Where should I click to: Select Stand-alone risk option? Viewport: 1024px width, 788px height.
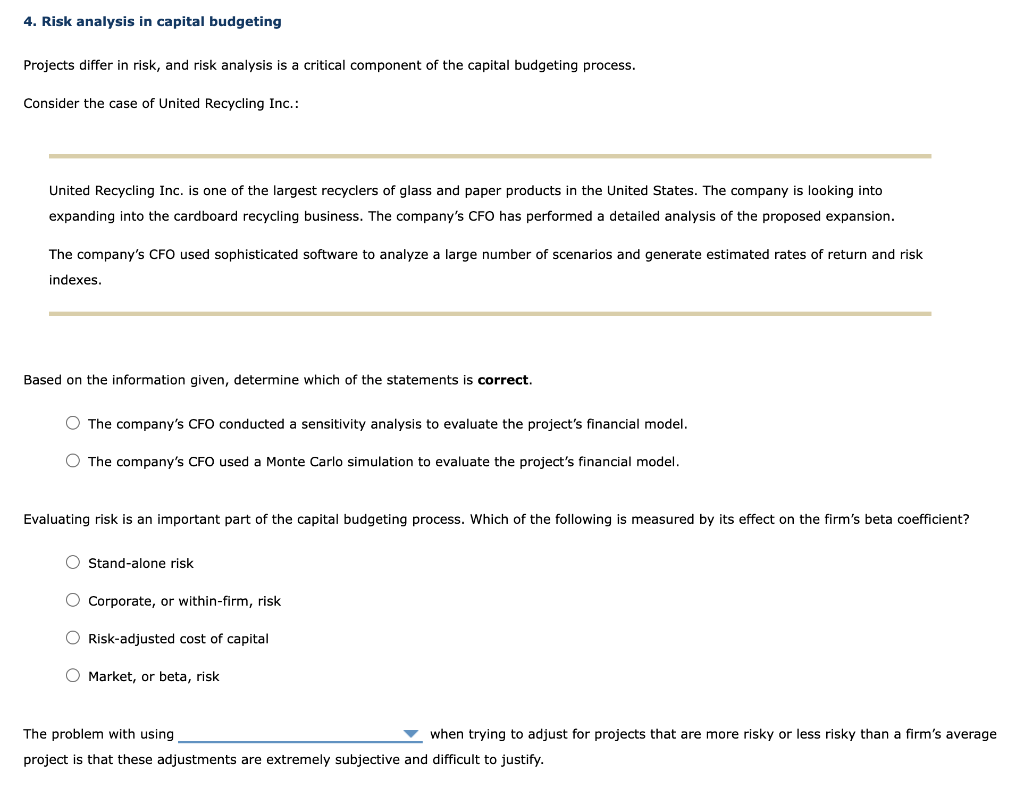pos(72,561)
